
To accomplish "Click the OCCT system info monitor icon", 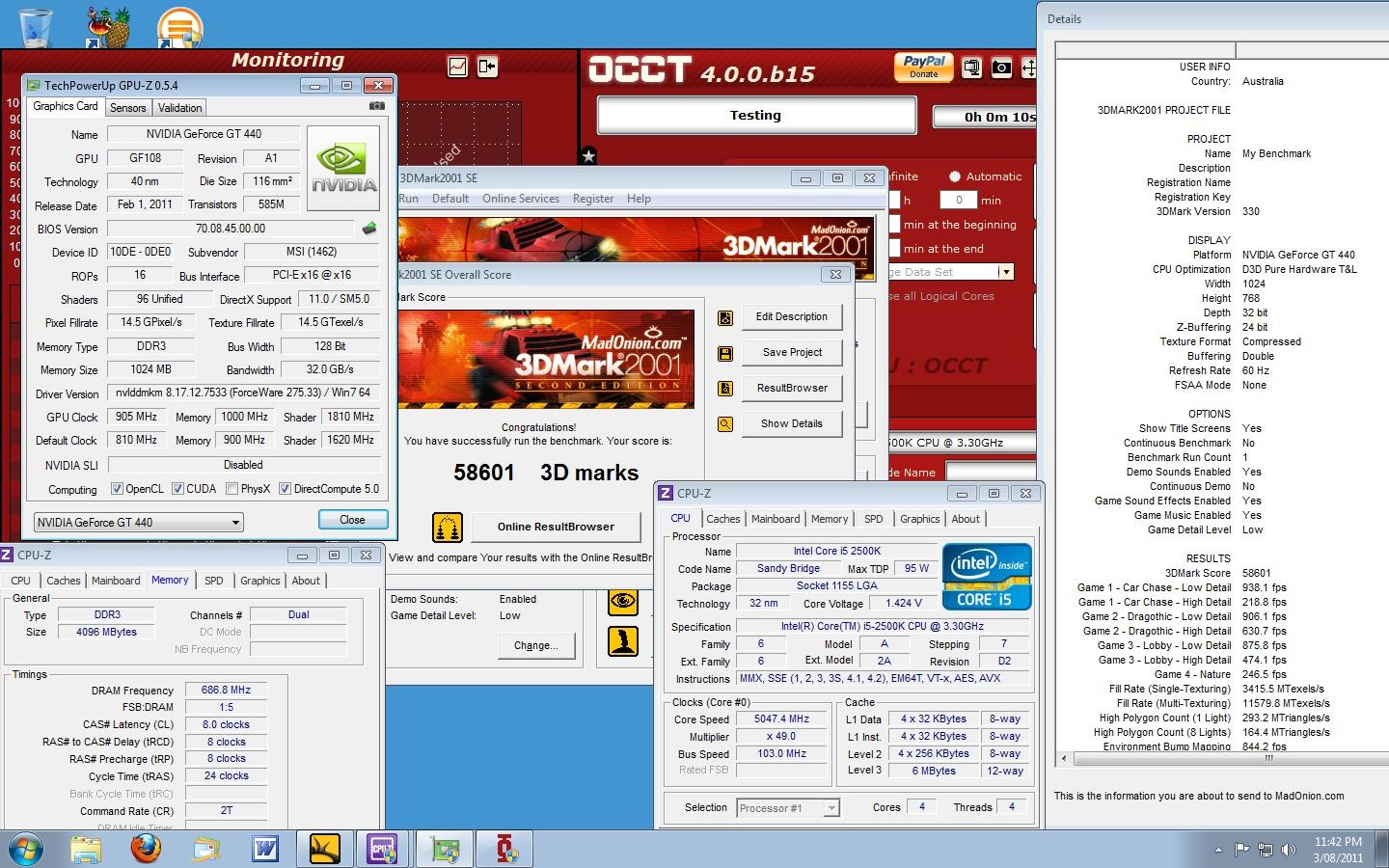I will tap(972, 68).
